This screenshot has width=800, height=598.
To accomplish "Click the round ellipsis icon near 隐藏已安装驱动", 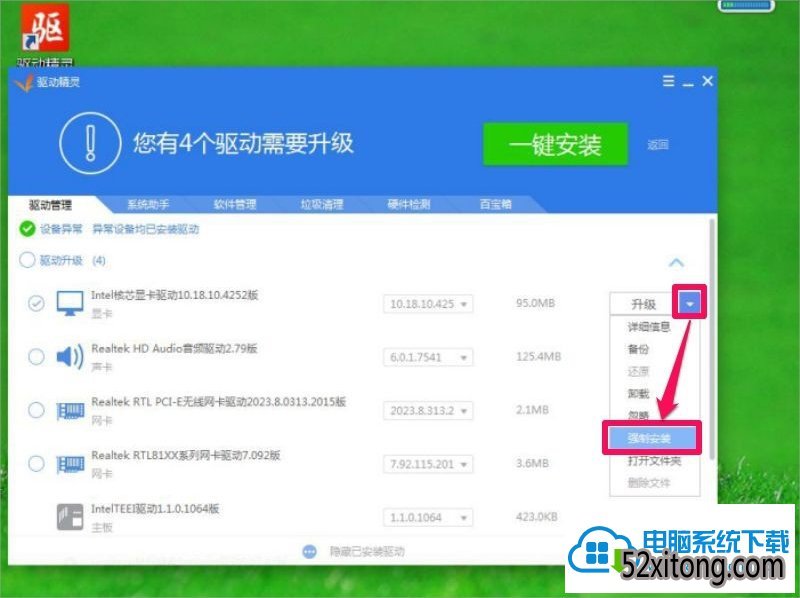I will (x=309, y=552).
